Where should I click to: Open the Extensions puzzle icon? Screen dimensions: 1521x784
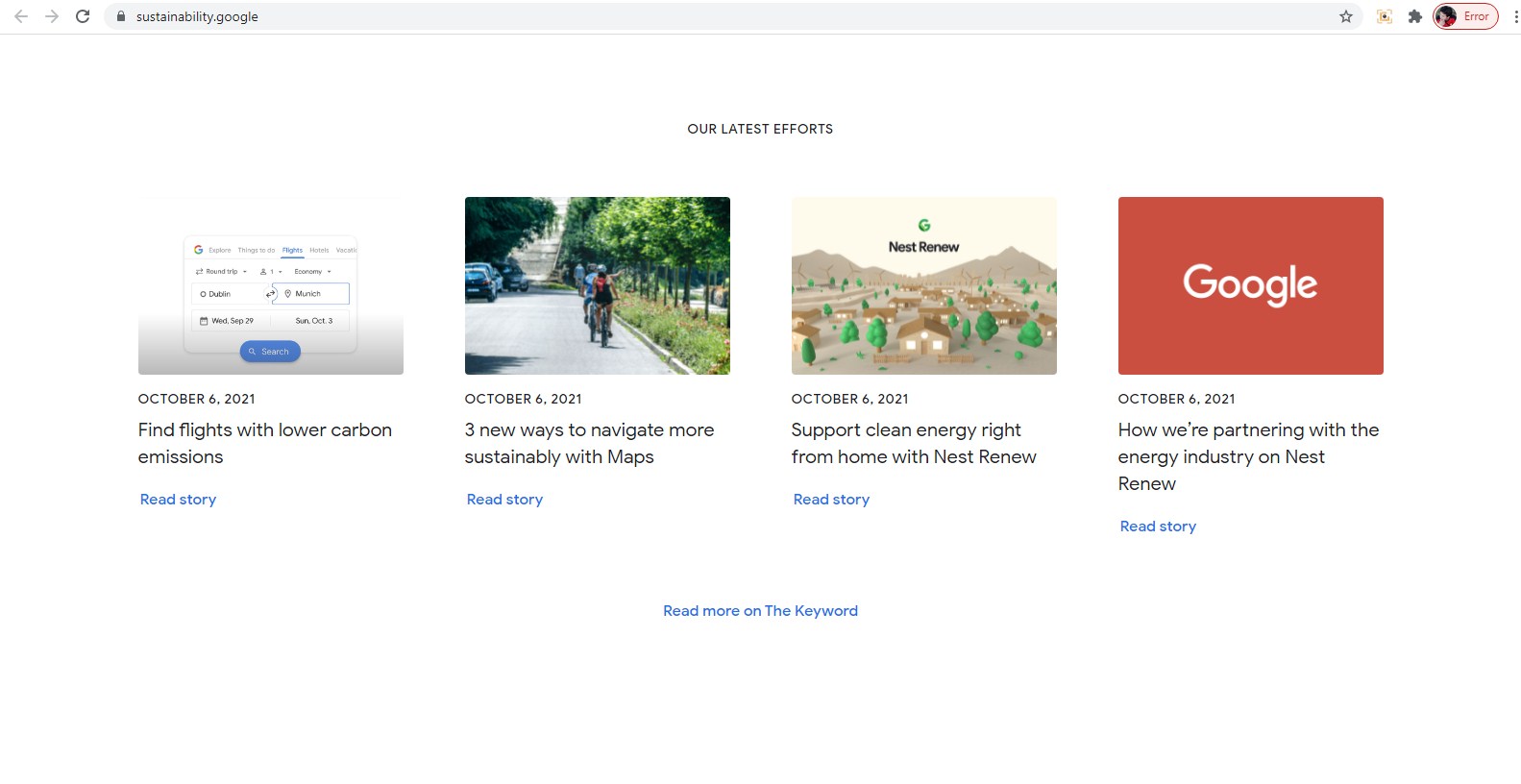1415,16
